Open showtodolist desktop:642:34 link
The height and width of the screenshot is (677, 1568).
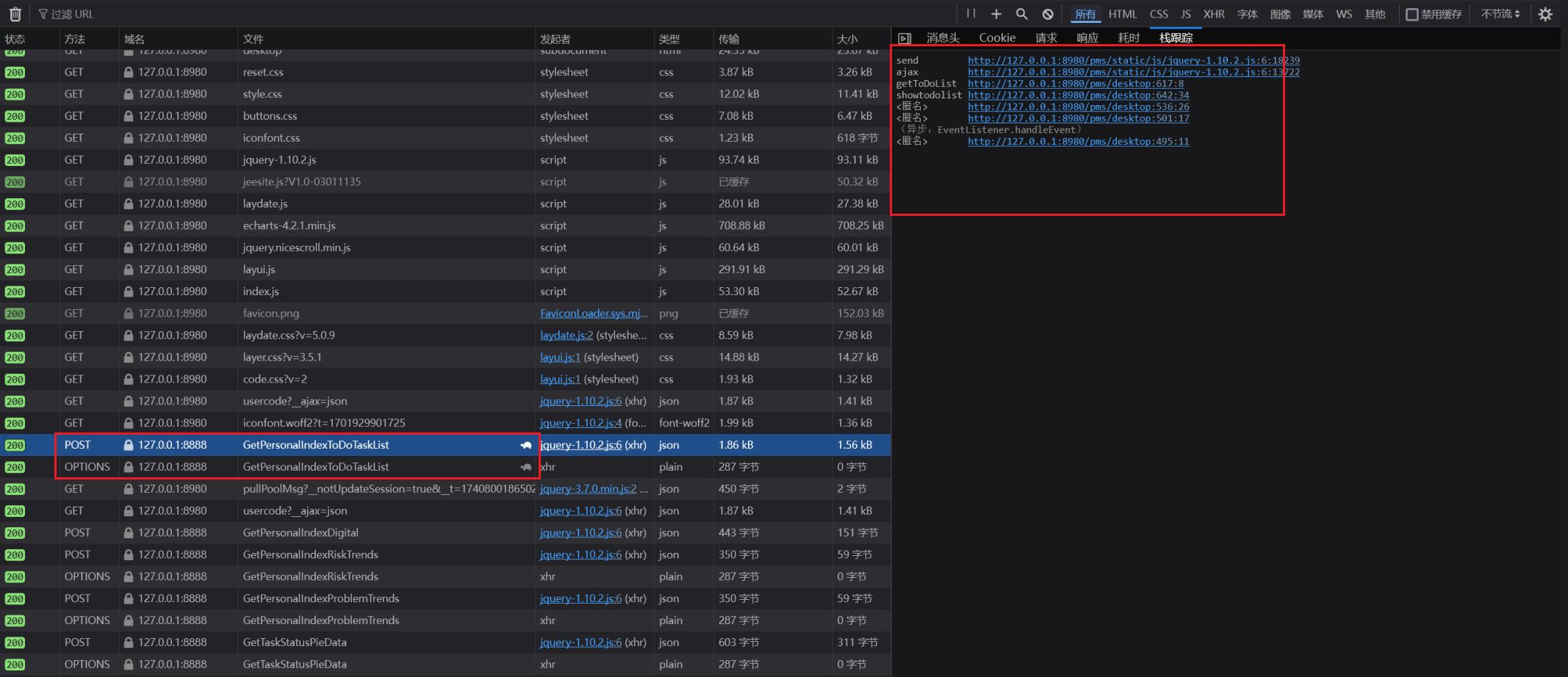[x=1078, y=95]
